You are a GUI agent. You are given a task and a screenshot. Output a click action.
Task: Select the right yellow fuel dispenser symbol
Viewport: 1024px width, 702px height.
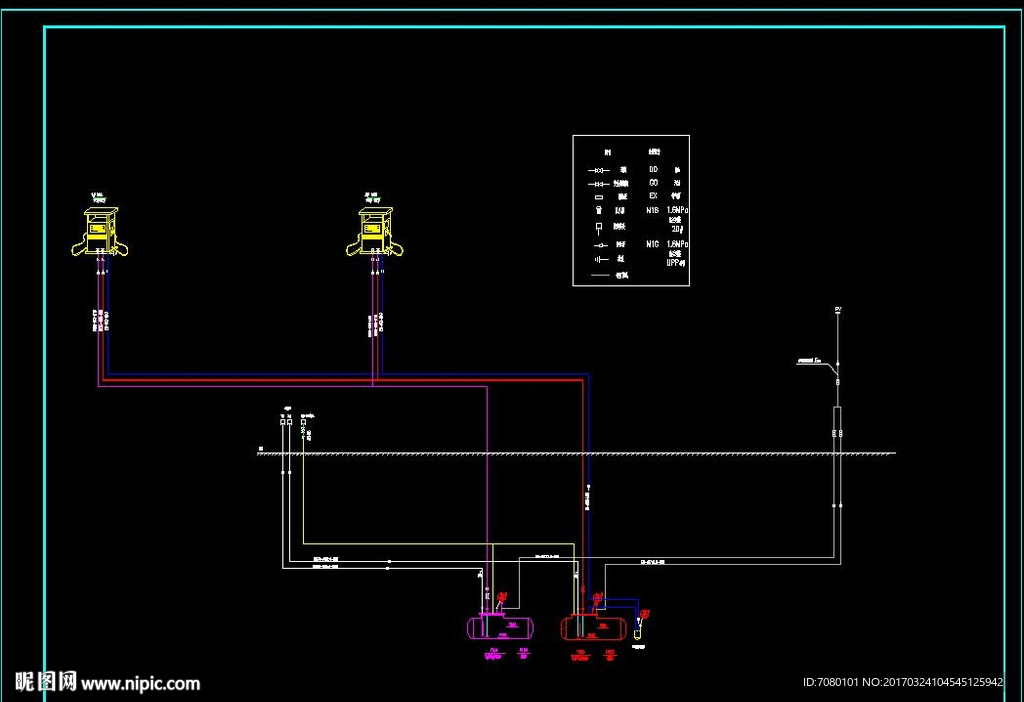pyautogui.click(x=374, y=231)
